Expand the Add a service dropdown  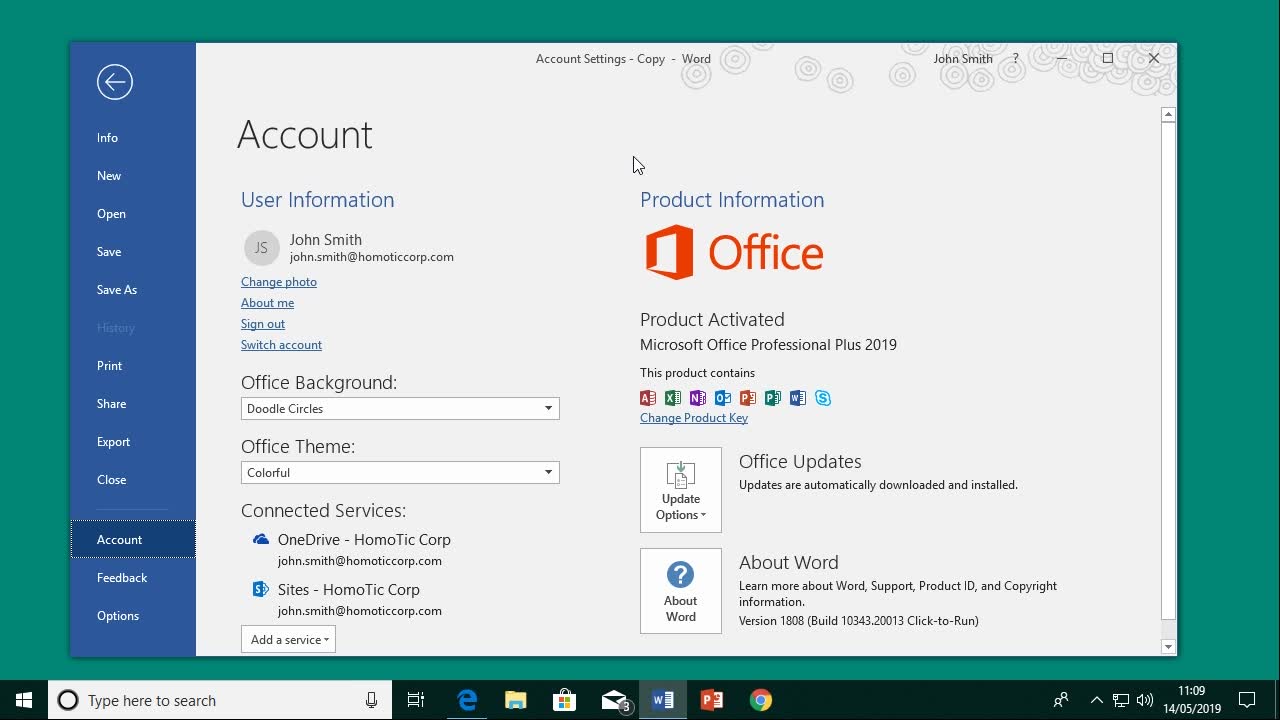coord(289,640)
